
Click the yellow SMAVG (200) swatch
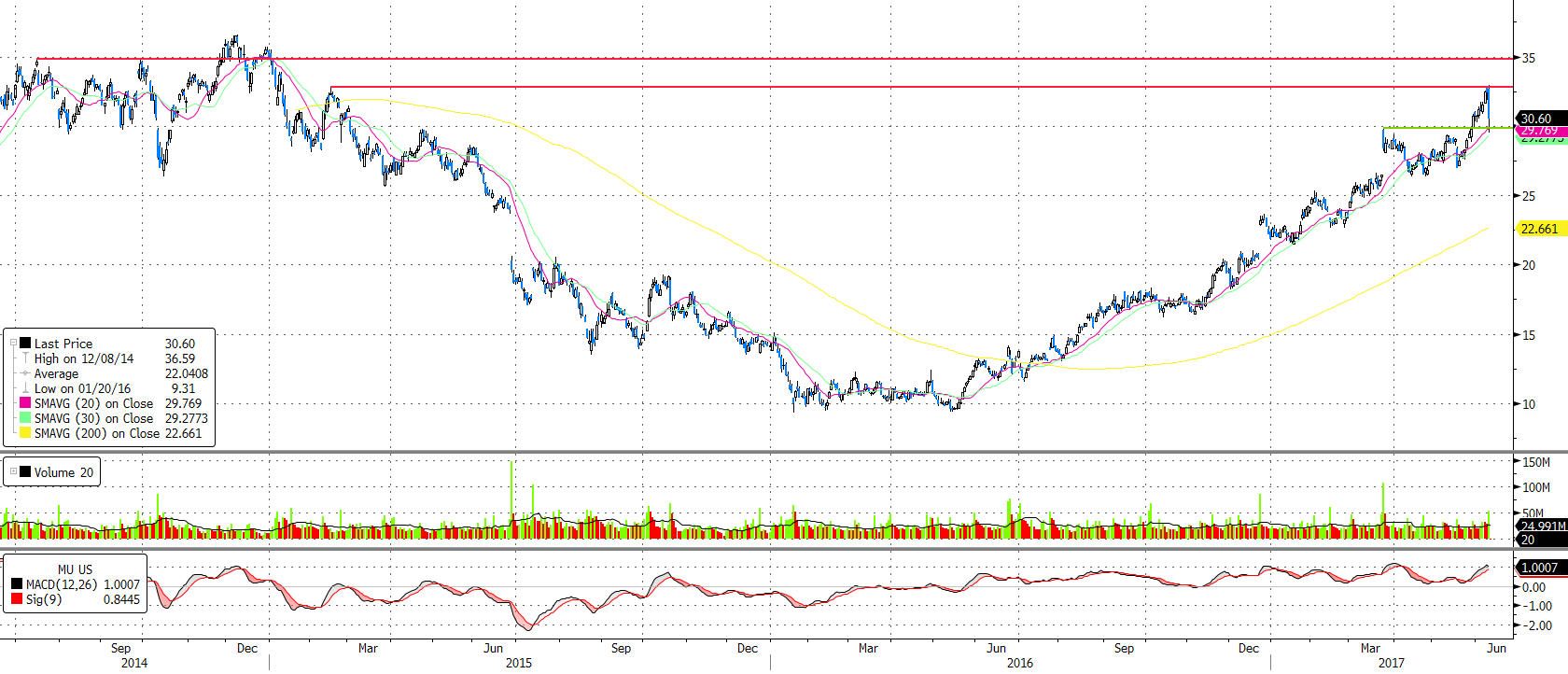(25, 432)
